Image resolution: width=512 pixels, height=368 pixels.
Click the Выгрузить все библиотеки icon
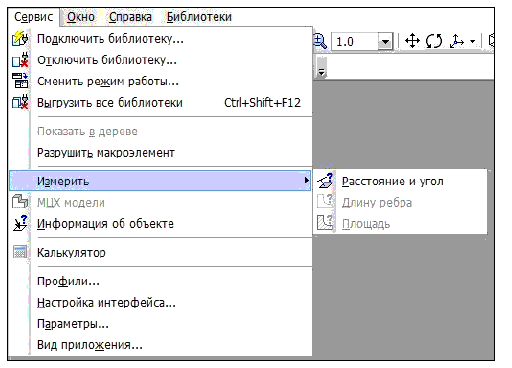[x=20, y=102]
